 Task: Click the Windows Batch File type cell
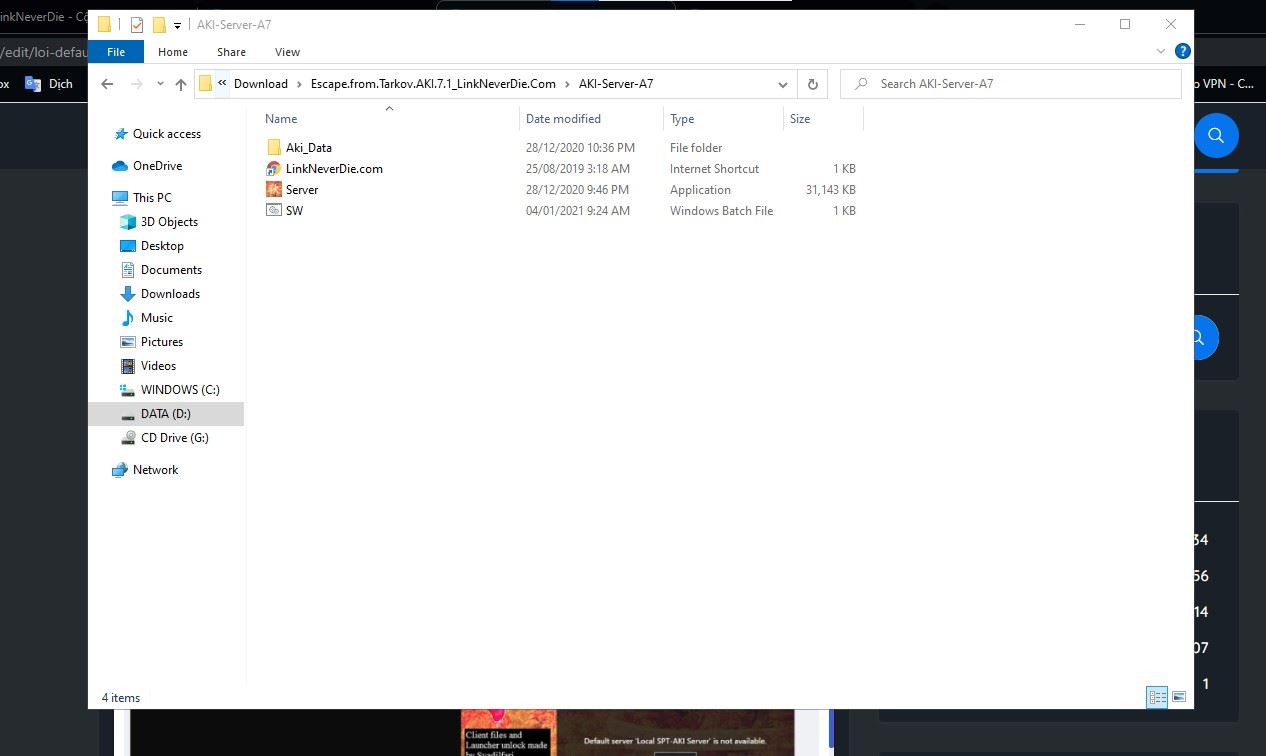(x=721, y=211)
